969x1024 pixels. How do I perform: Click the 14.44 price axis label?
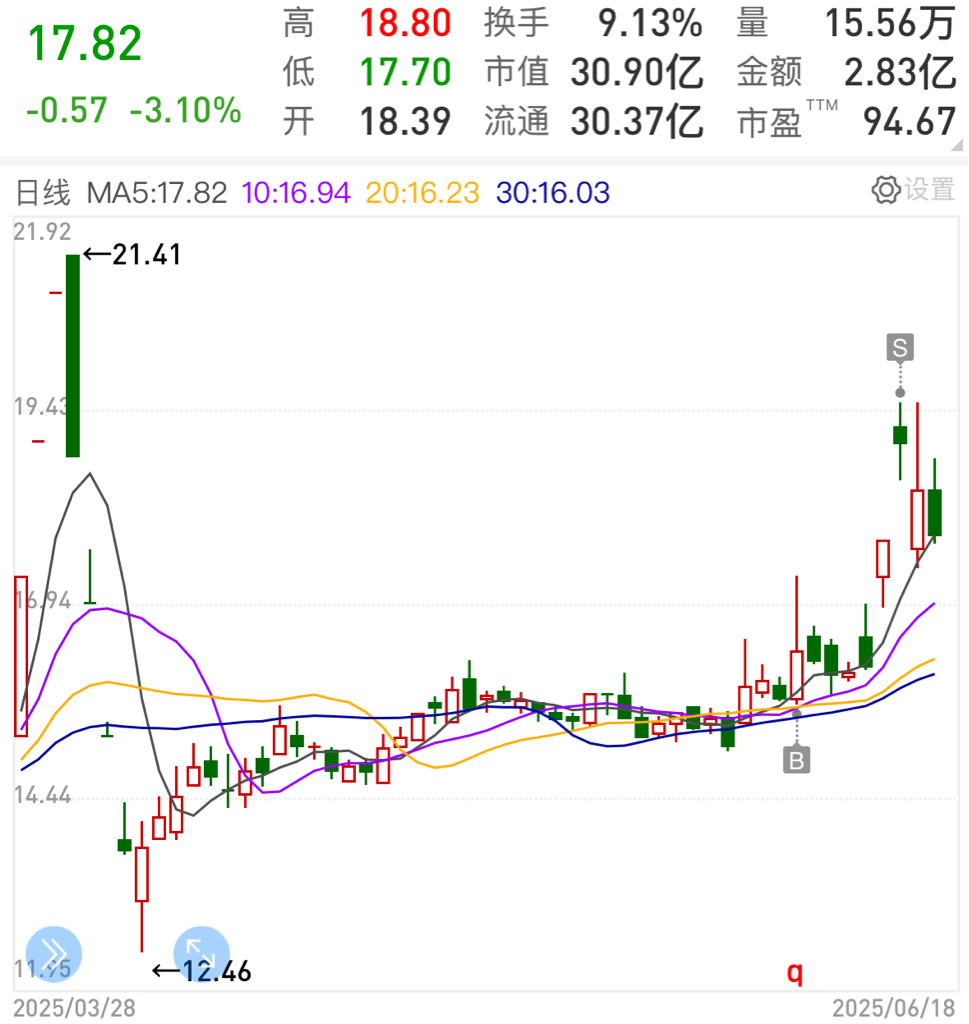click(x=42, y=795)
